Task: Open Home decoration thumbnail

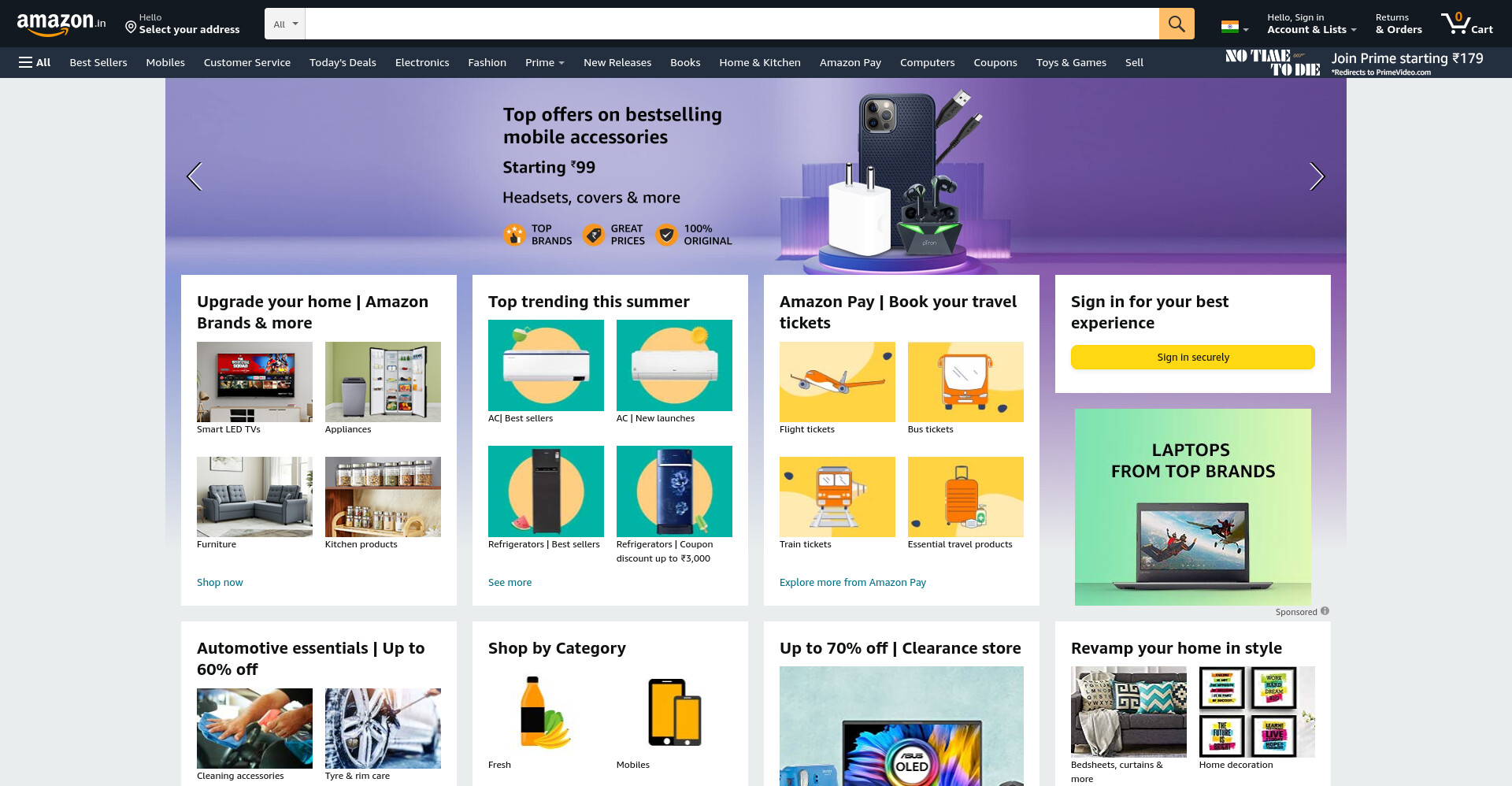Action: click(1257, 712)
